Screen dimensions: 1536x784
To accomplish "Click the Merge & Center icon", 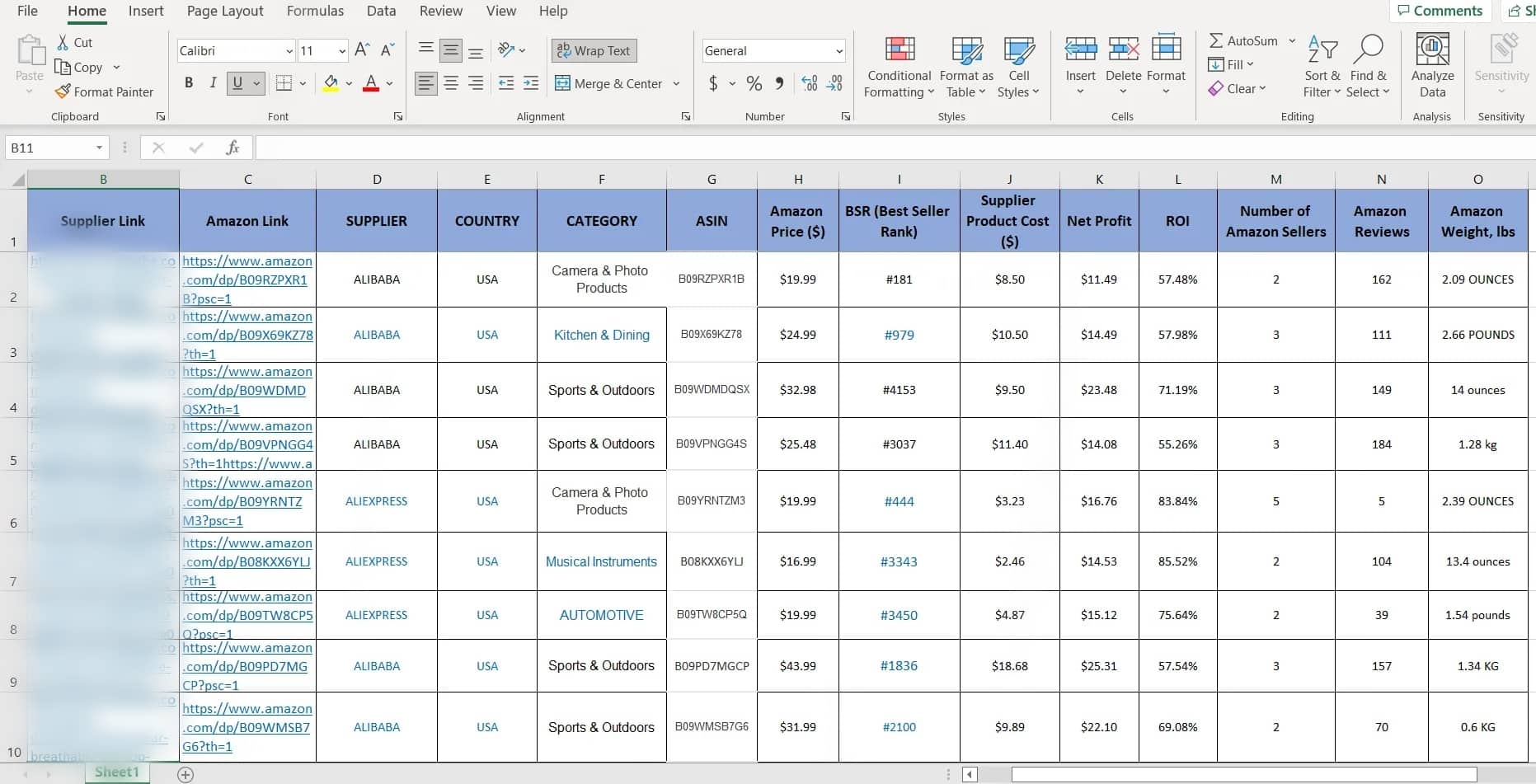I will coord(563,83).
